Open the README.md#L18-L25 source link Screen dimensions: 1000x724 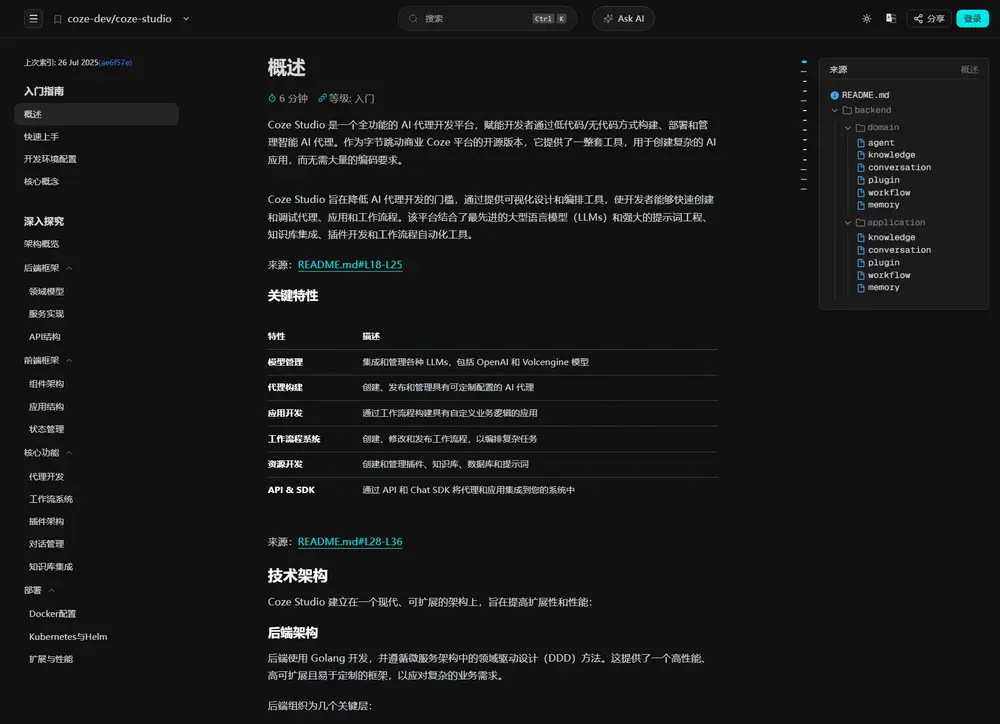[x=350, y=265]
